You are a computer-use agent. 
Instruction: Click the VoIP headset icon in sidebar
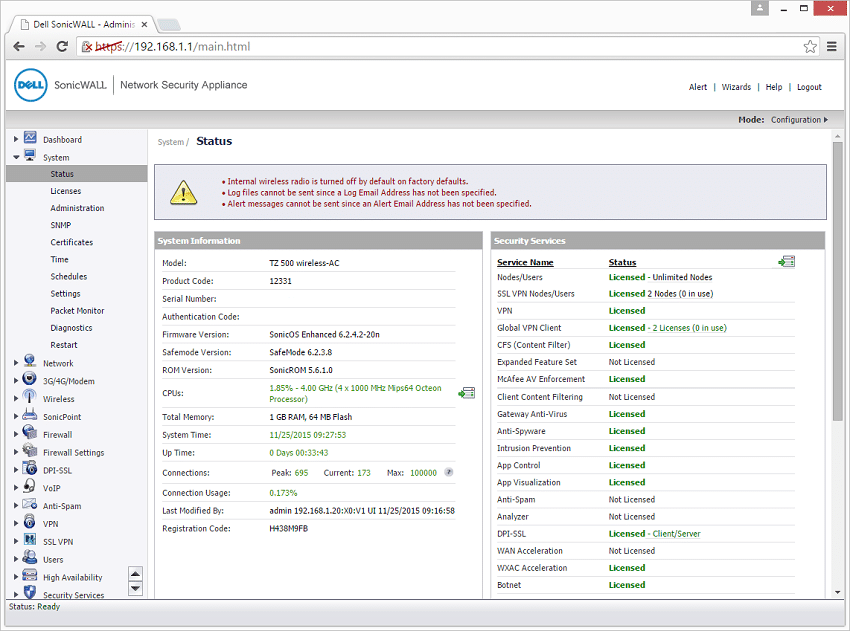(x=30, y=486)
